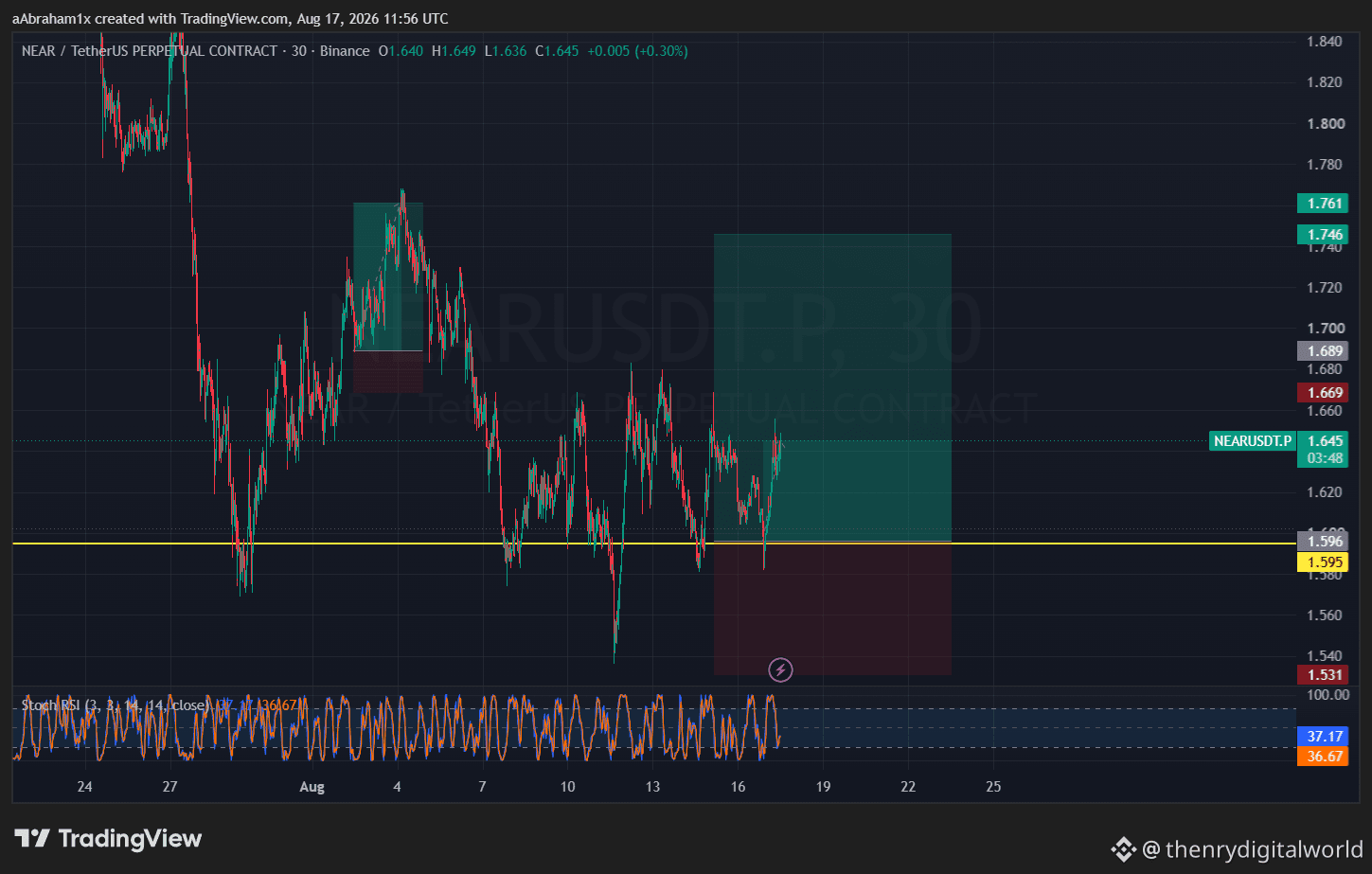Click the blue 37.17 Stoch RSI axis label
This screenshot has height=874, width=1372.
1325,737
